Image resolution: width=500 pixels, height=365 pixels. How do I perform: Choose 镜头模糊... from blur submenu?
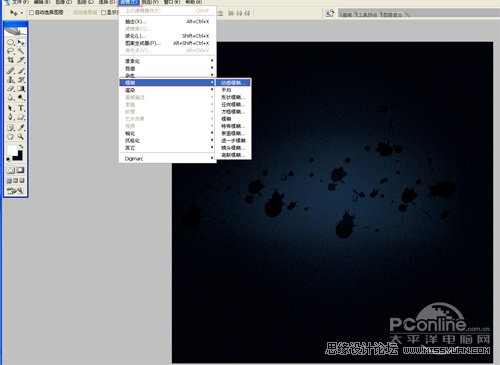(x=233, y=148)
